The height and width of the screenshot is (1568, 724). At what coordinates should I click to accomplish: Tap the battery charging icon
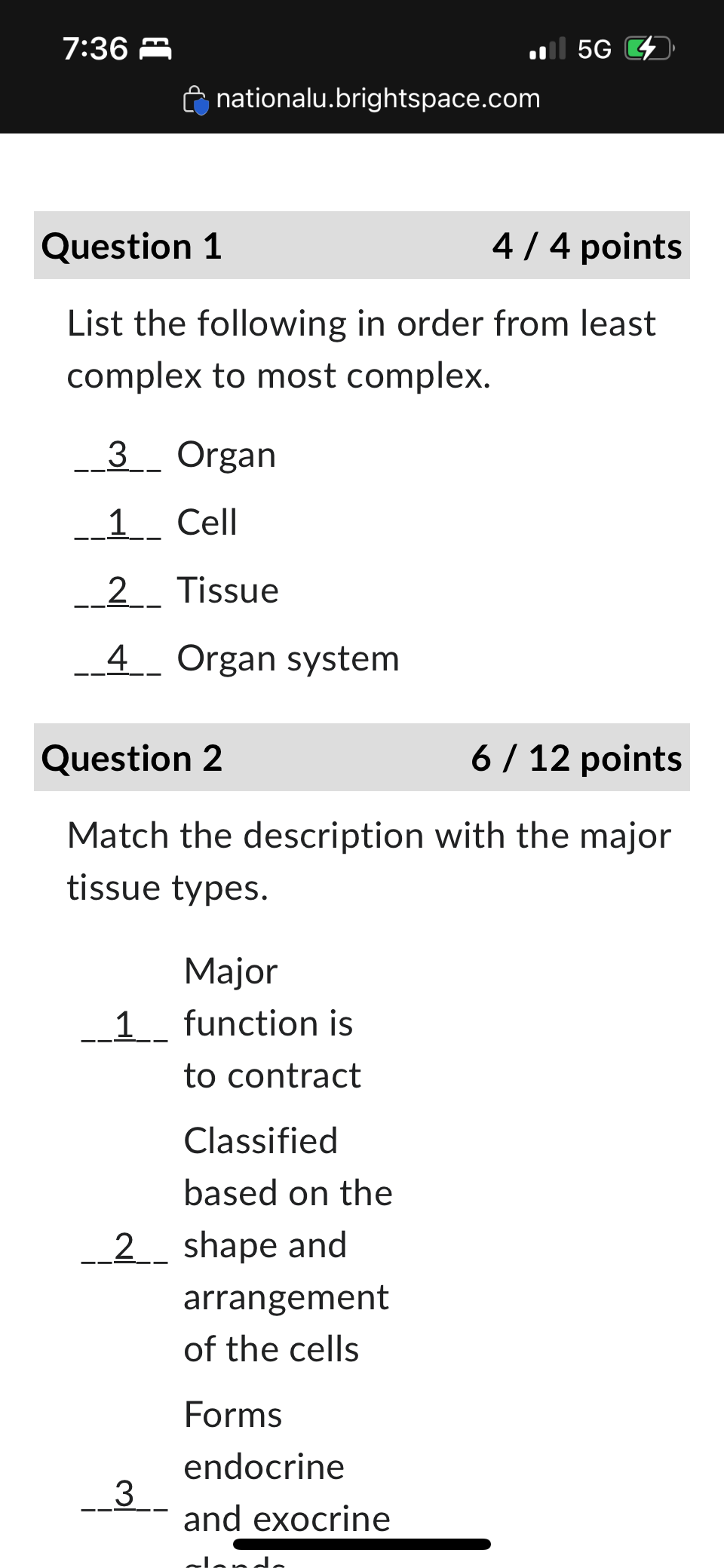coord(646,48)
